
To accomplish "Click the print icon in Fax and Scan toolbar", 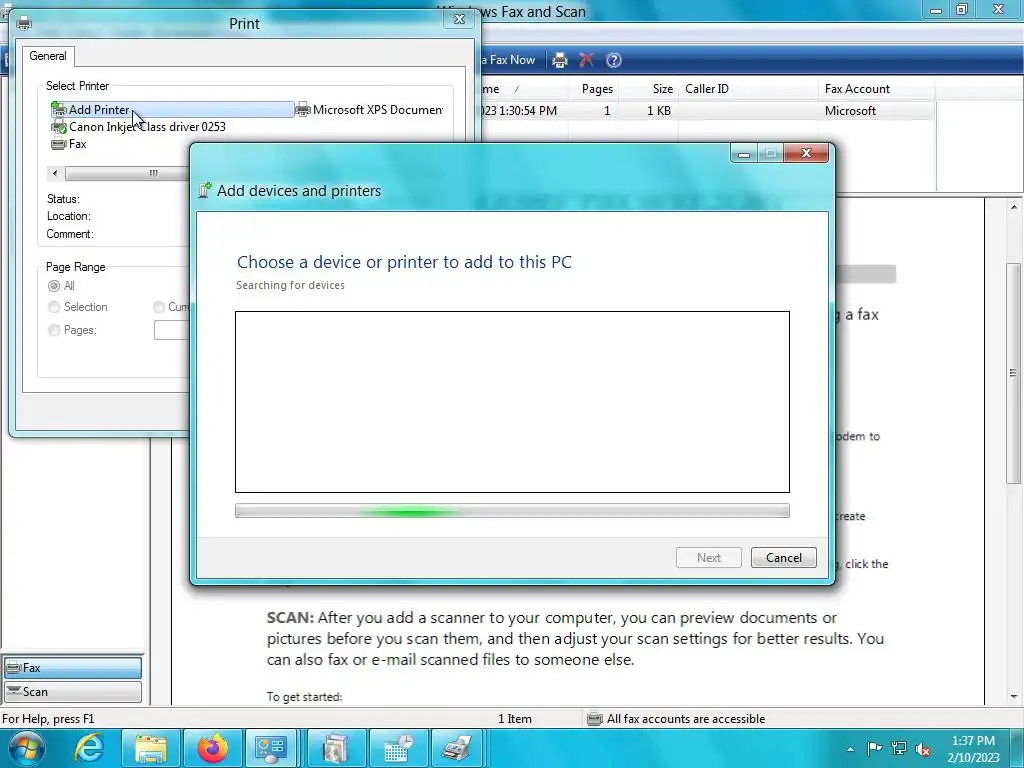I will (x=560, y=60).
